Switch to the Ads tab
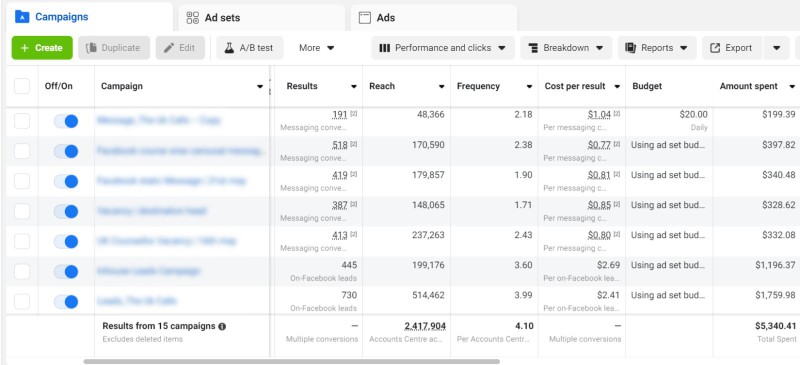Viewport: 800px width, 365px height. point(434,18)
